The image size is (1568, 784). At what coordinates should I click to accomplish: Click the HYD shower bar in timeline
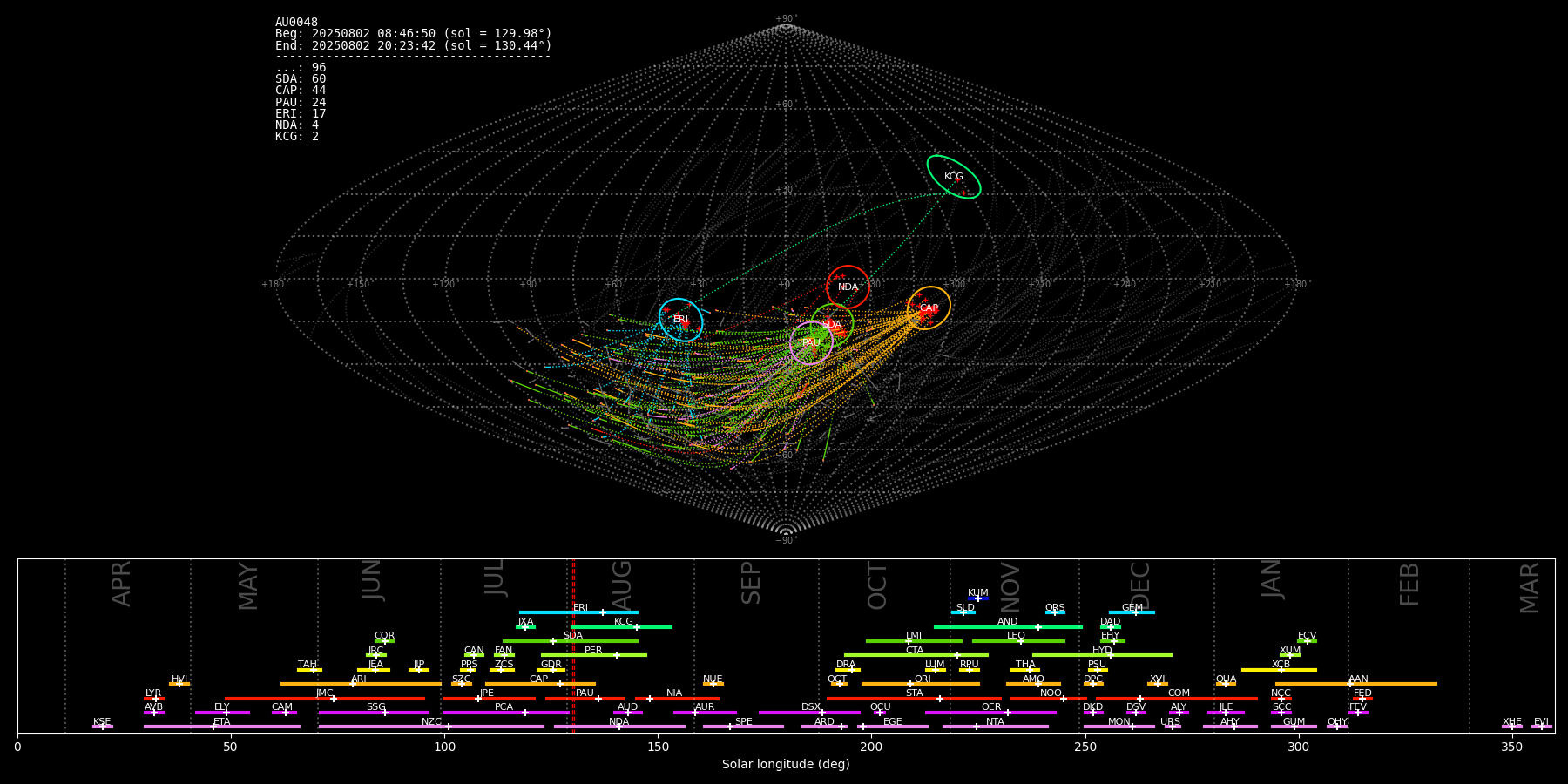1102,655
